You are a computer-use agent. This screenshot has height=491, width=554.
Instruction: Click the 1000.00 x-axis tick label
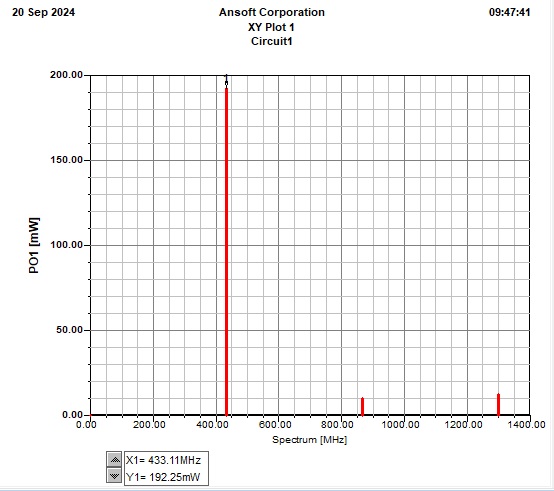pyautogui.click(x=401, y=425)
